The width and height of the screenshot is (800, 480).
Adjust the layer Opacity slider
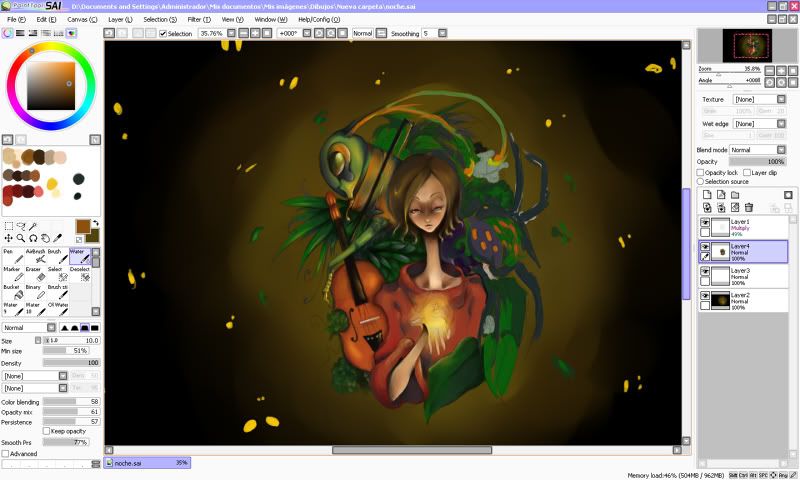757,162
